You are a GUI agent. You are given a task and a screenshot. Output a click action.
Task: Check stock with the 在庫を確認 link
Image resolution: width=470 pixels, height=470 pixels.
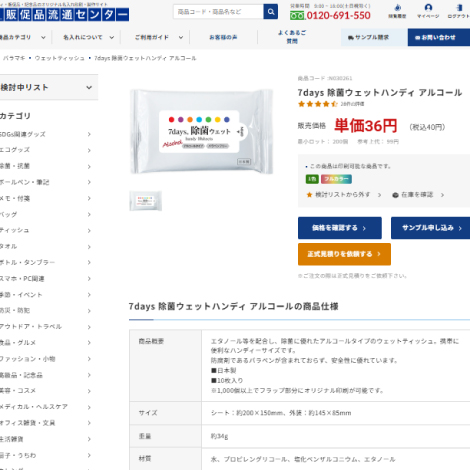click(418, 195)
